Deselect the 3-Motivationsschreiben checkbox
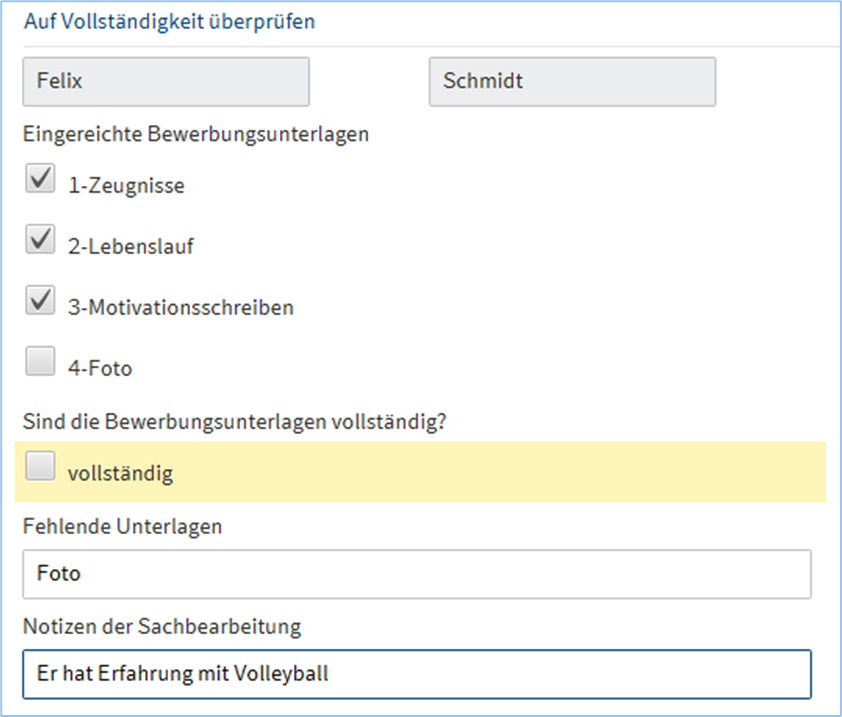This screenshot has height=717, width=842. click(x=40, y=302)
